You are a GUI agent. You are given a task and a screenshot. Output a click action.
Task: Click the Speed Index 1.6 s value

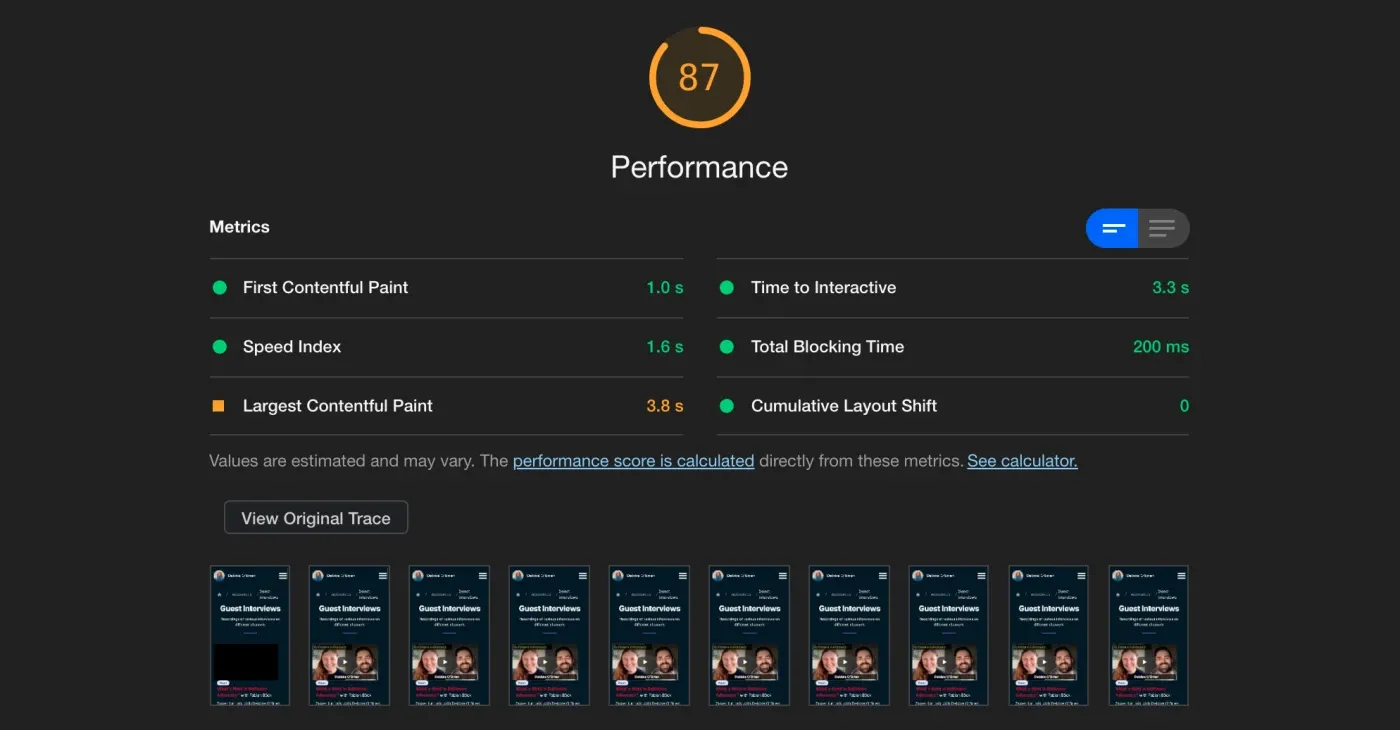click(x=664, y=347)
